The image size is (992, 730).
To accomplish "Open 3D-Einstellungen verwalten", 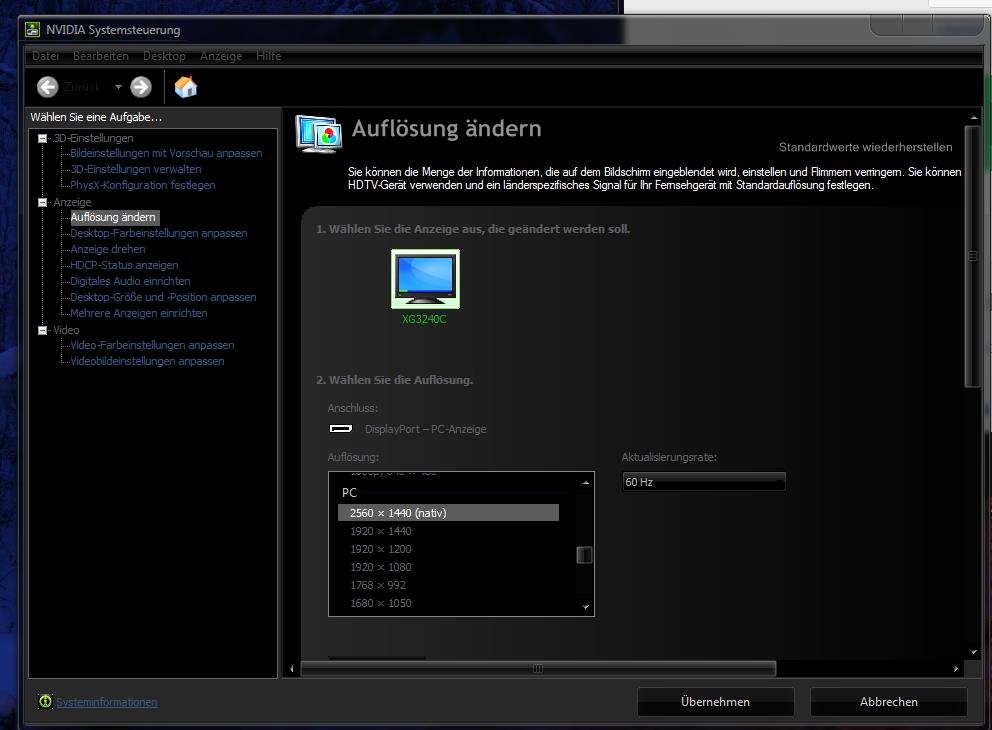I will (x=135, y=169).
